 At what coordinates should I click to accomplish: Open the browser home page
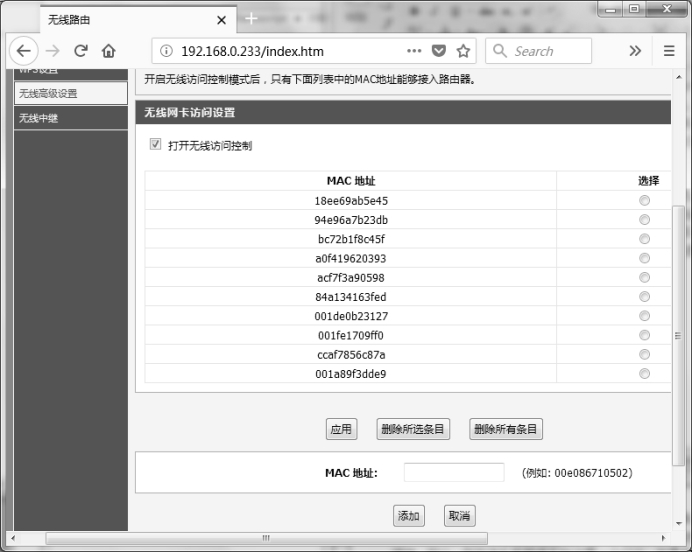(109, 51)
